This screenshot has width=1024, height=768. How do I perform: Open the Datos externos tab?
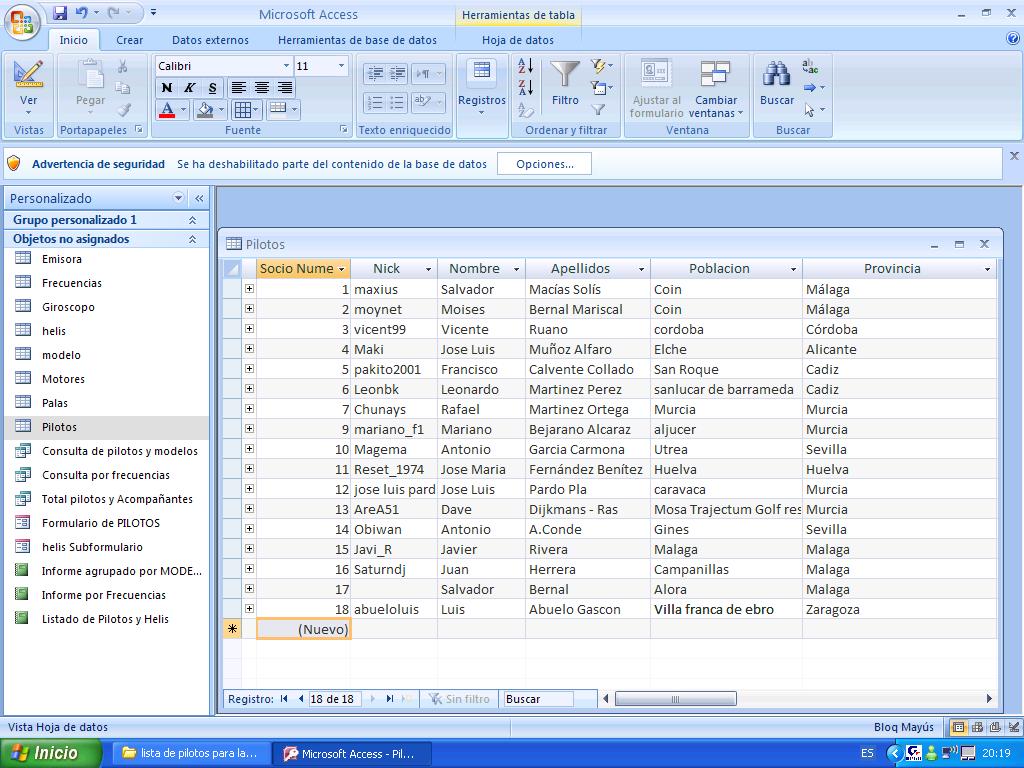tap(210, 40)
